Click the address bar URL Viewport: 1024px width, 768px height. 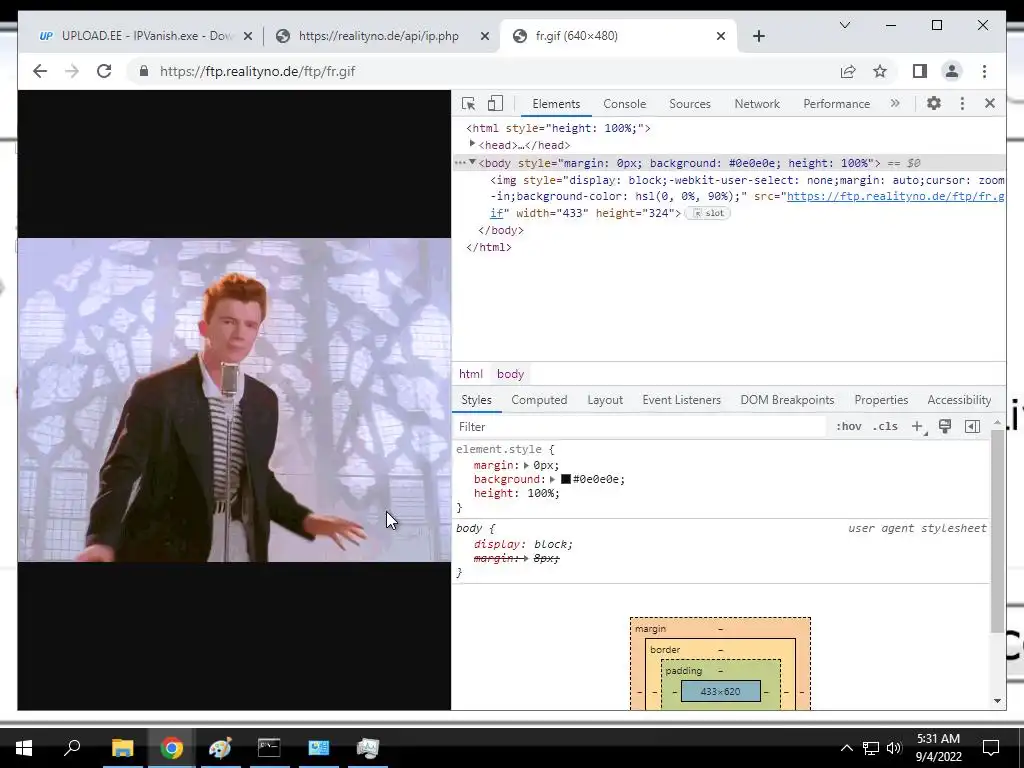(257, 71)
